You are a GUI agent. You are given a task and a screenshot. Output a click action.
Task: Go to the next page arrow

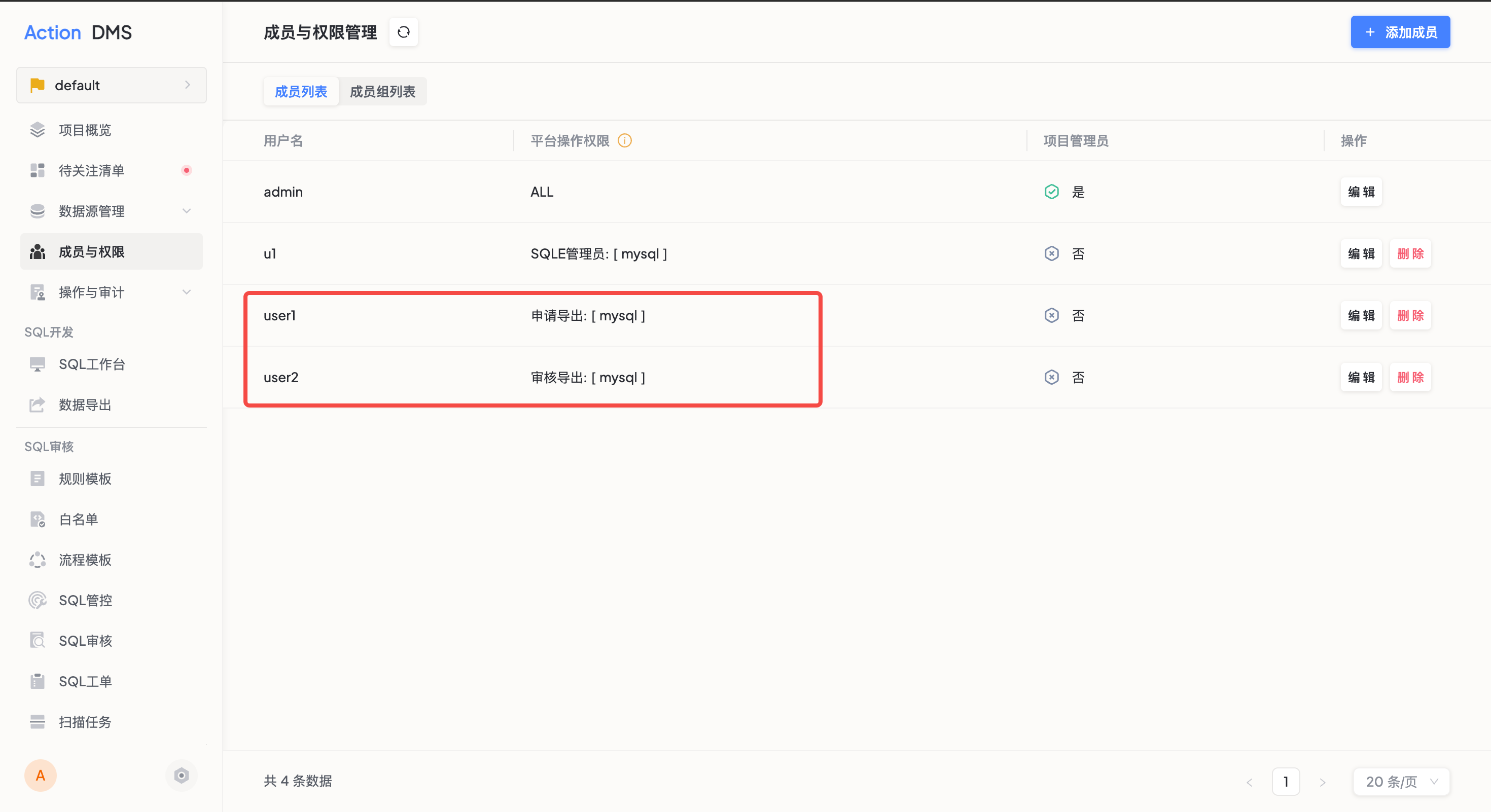point(1323,782)
